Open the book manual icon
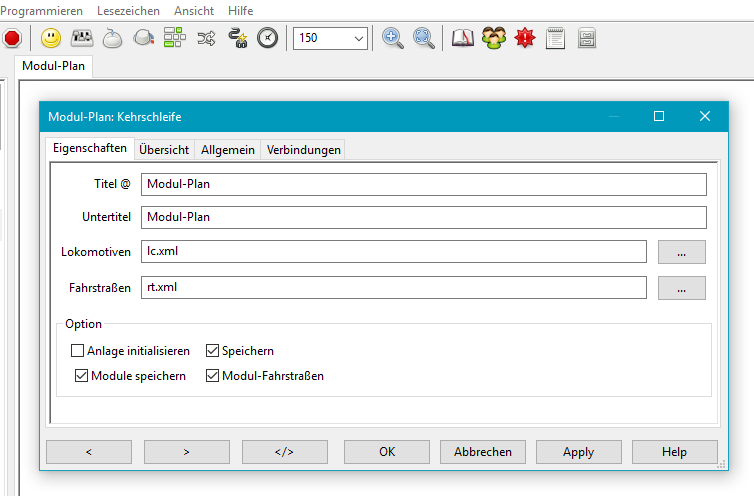Image resolution: width=754 pixels, height=496 pixels. coord(462,38)
